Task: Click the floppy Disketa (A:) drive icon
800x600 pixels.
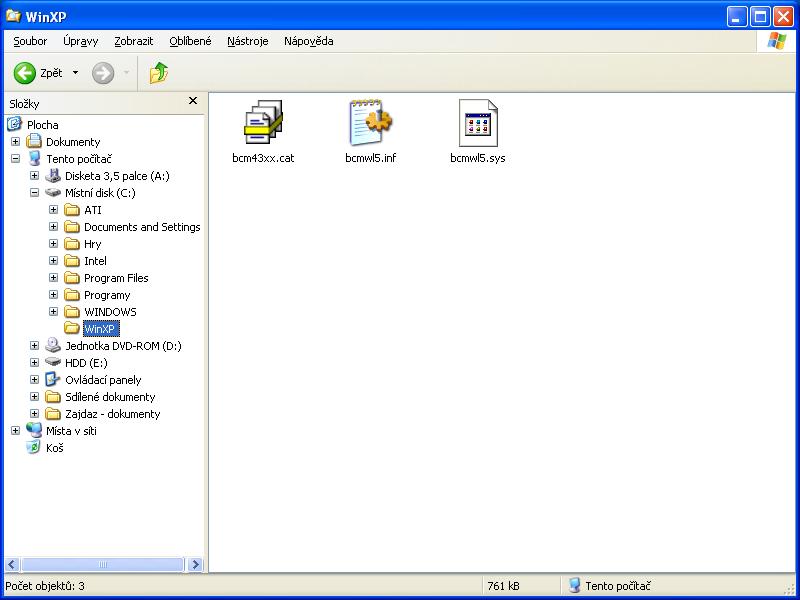Action: 53,176
